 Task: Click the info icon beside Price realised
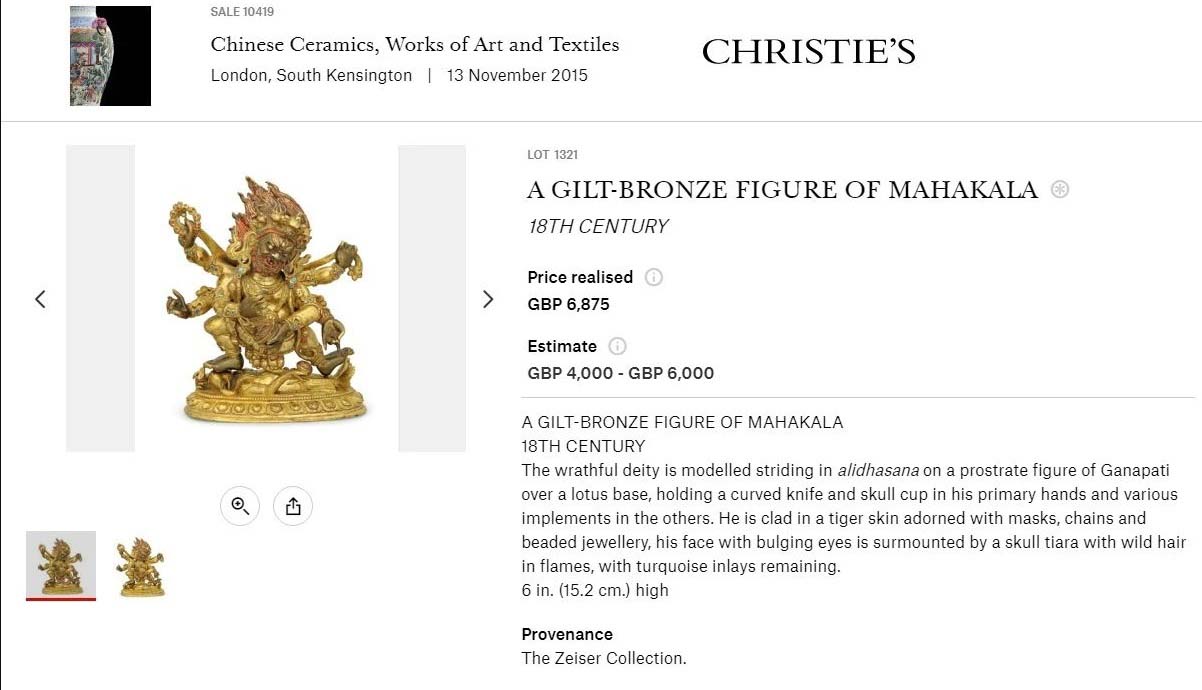(x=654, y=277)
